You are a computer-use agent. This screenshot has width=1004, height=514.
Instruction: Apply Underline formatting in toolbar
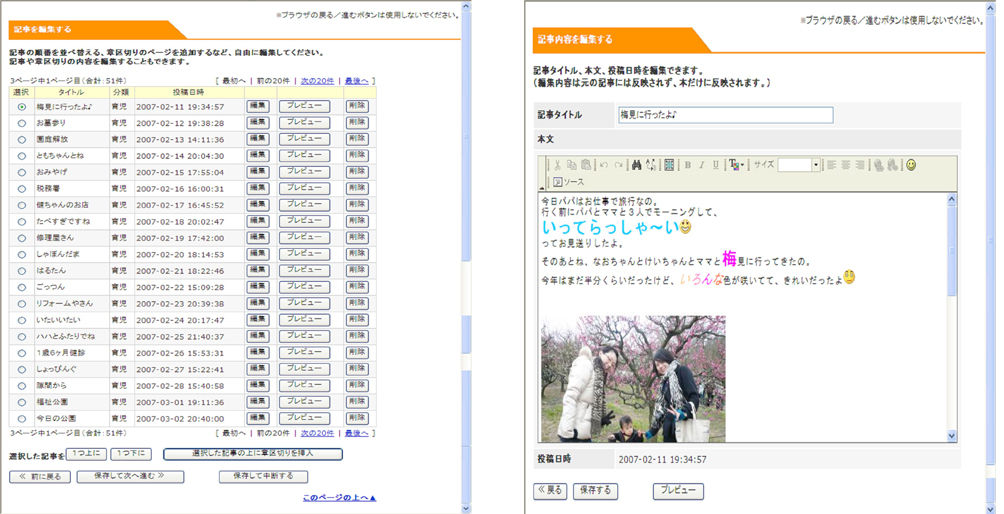tap(716, 165)
